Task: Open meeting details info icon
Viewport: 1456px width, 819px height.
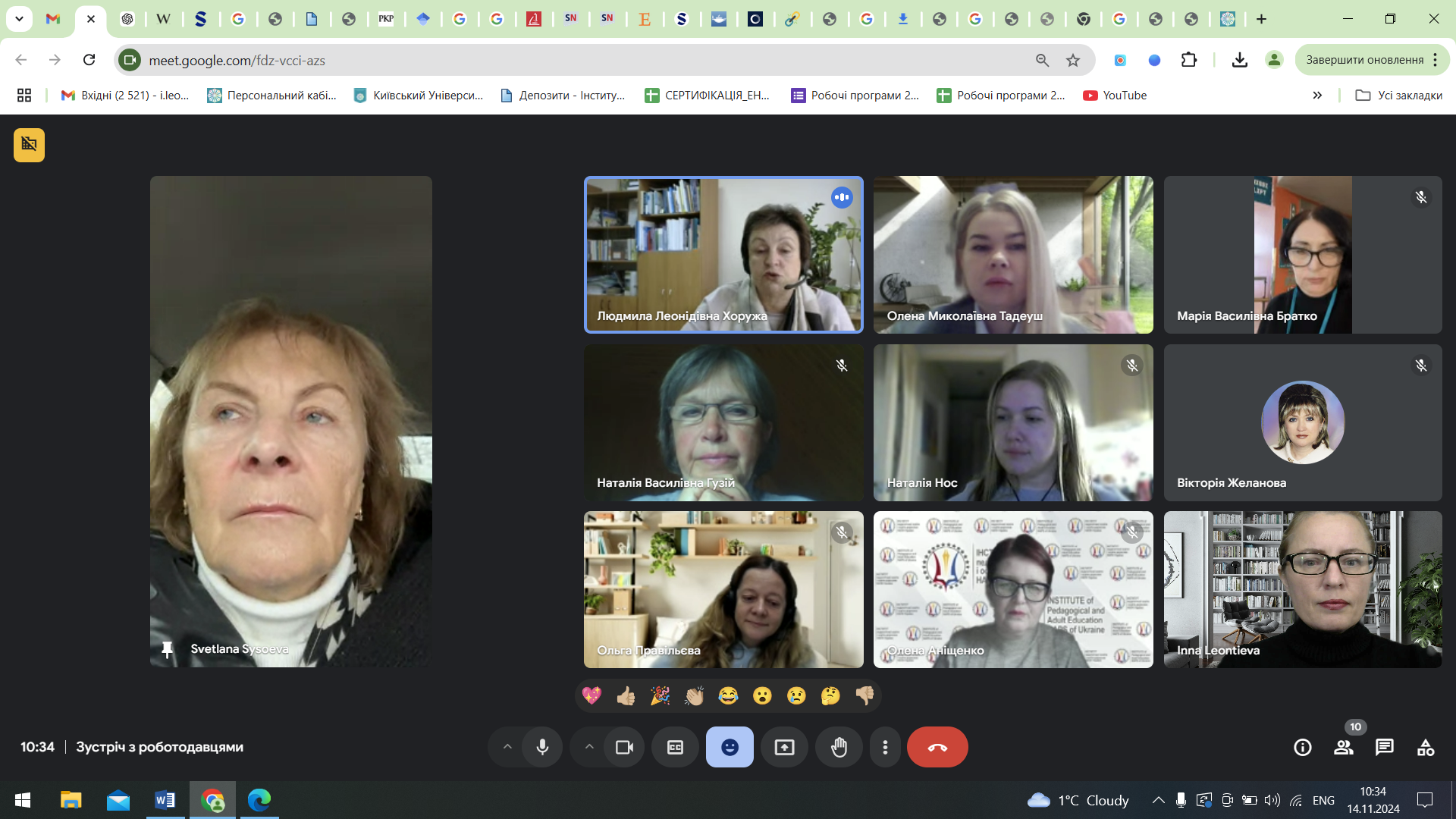Action: click(x=1302, y=747)
